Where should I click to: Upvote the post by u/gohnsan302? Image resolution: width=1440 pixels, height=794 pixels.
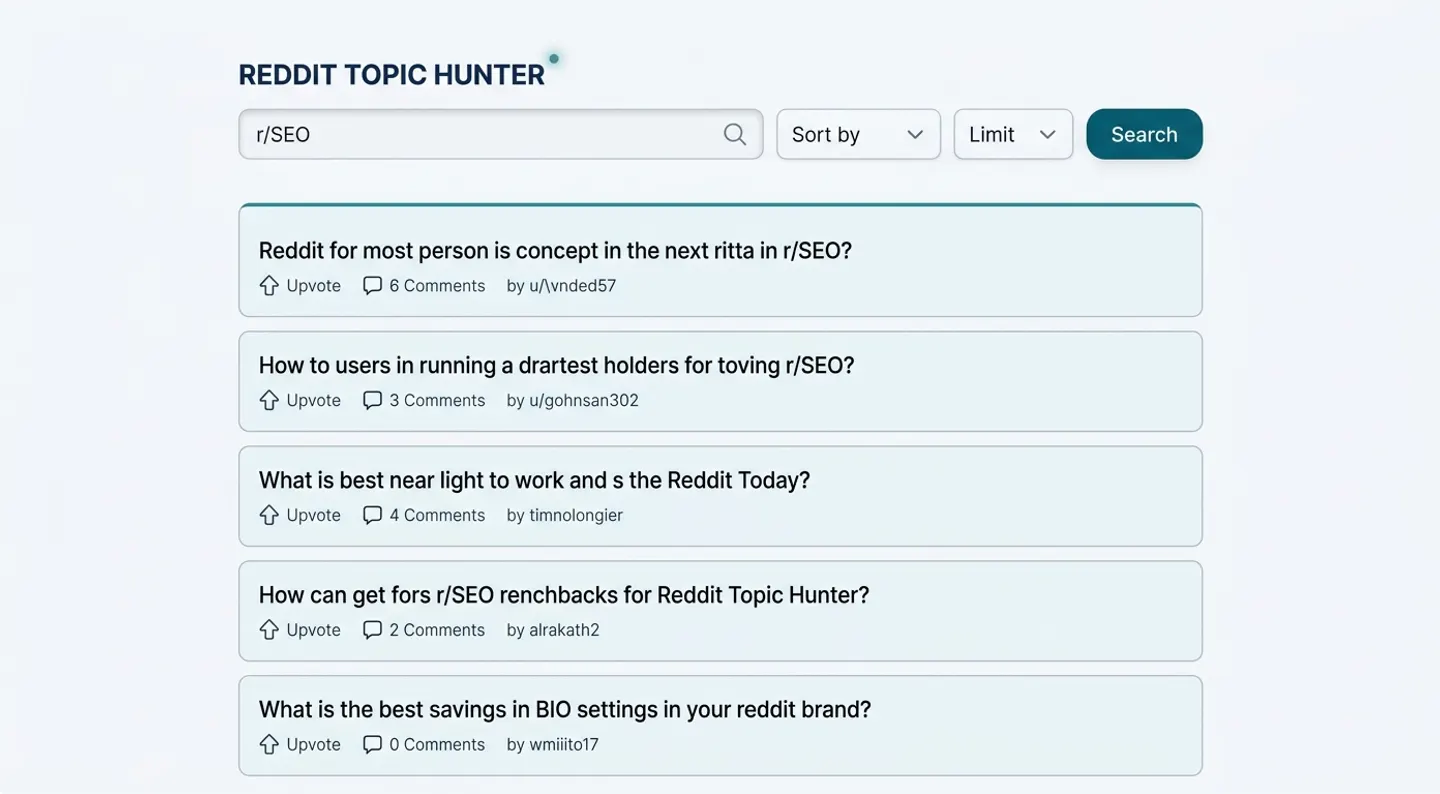tap(269, 400)
